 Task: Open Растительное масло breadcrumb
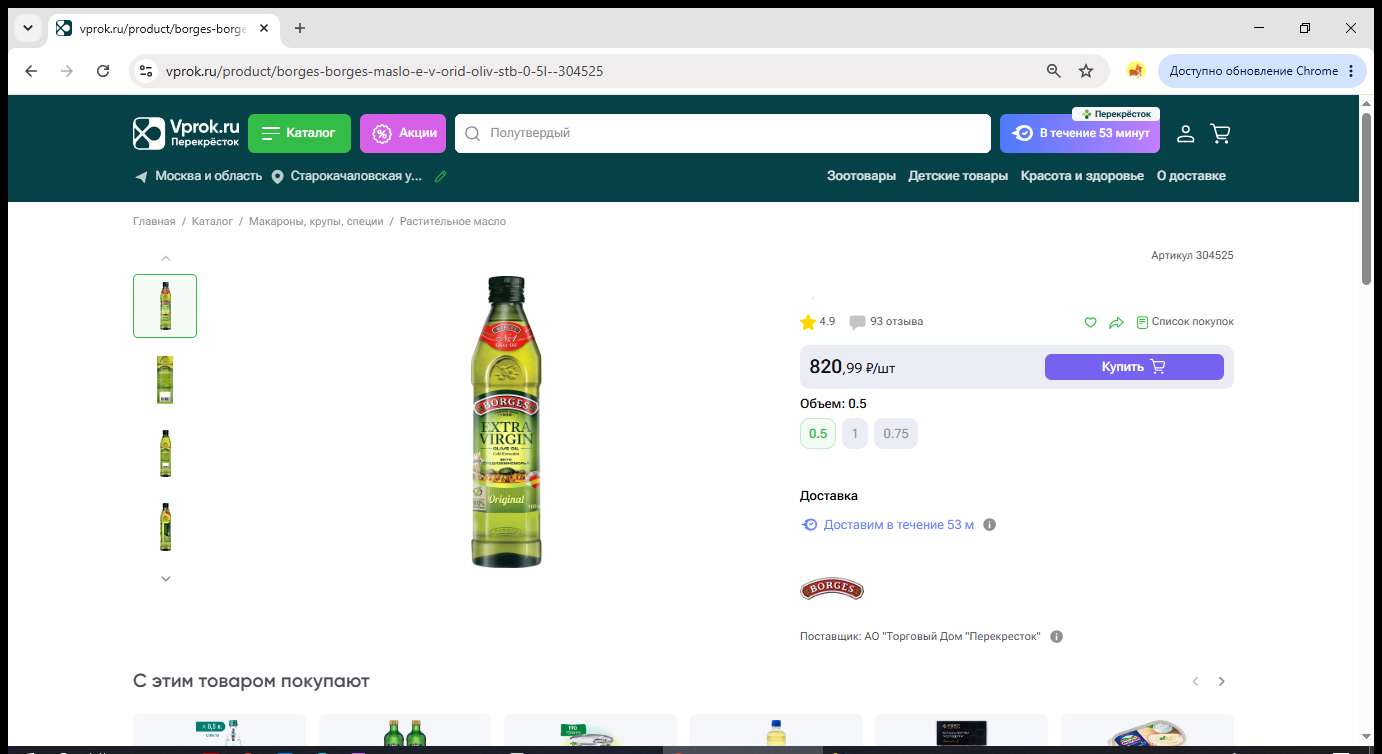click(x=453, y=221)
